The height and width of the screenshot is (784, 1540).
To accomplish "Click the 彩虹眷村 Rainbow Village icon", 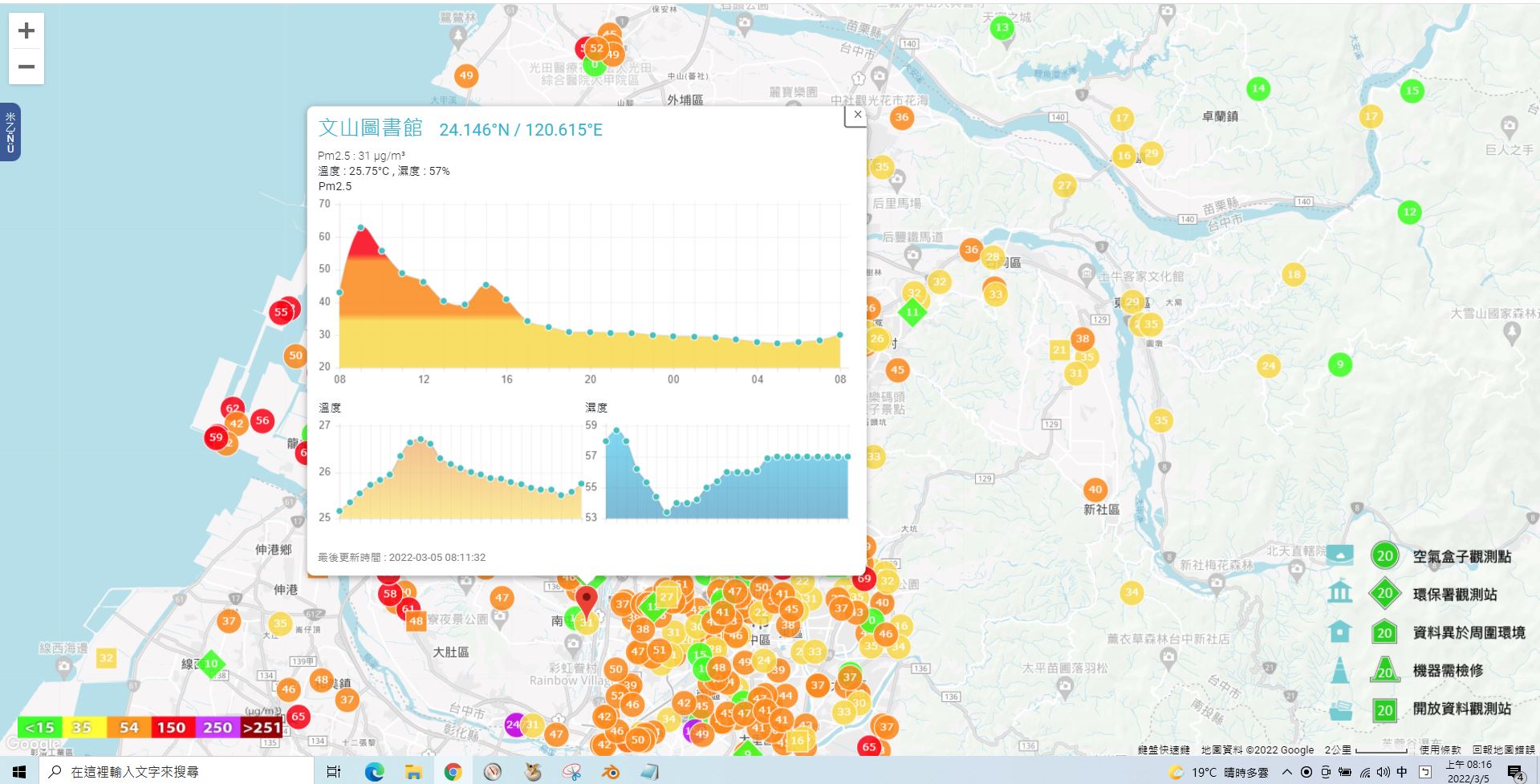I will pyautogui.click(x=572, y=644).
